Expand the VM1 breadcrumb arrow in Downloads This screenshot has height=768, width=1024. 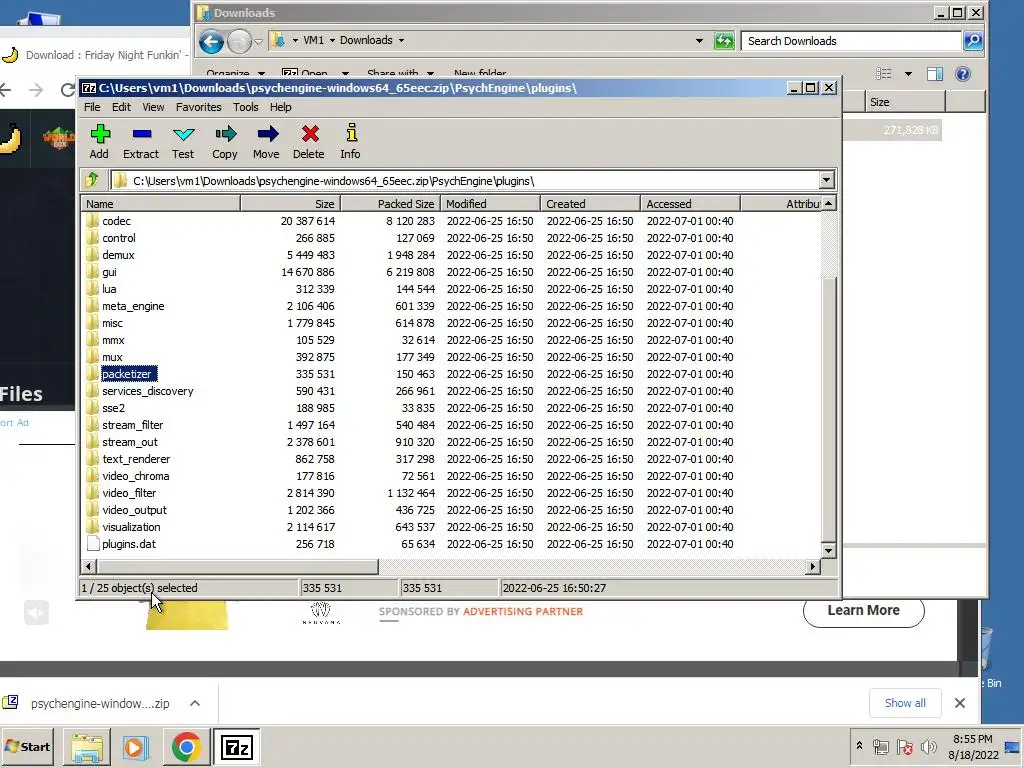[332, 40]
